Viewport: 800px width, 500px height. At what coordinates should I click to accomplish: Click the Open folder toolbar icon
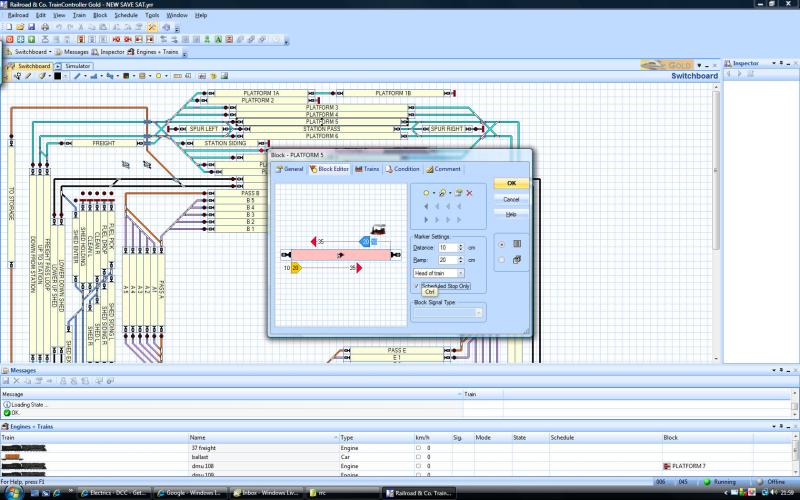click(x=19, y=27)
